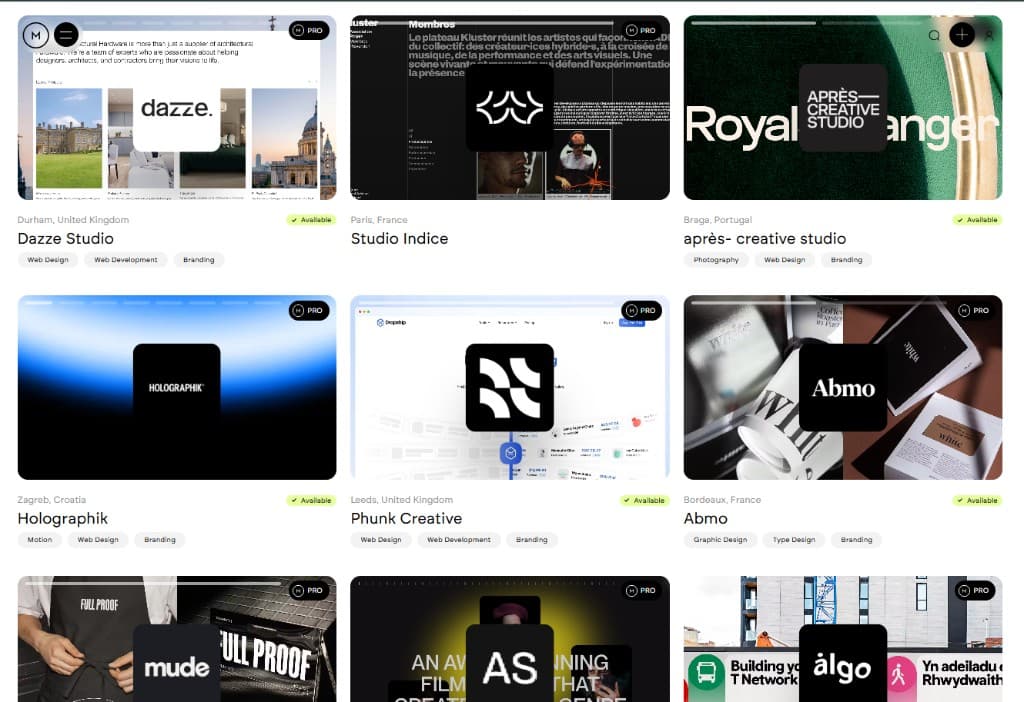Image resolution: width=1024 pixels, height=702 pixels.
Task: Click the PRO badge on Dazze Studio card
Action: [x=309, y=31]
